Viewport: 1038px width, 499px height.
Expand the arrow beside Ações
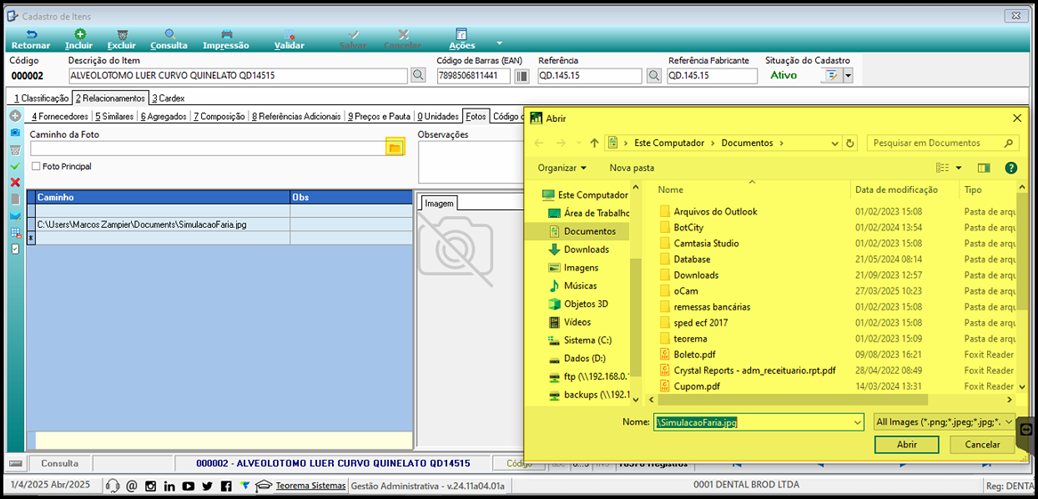(499, 43)
